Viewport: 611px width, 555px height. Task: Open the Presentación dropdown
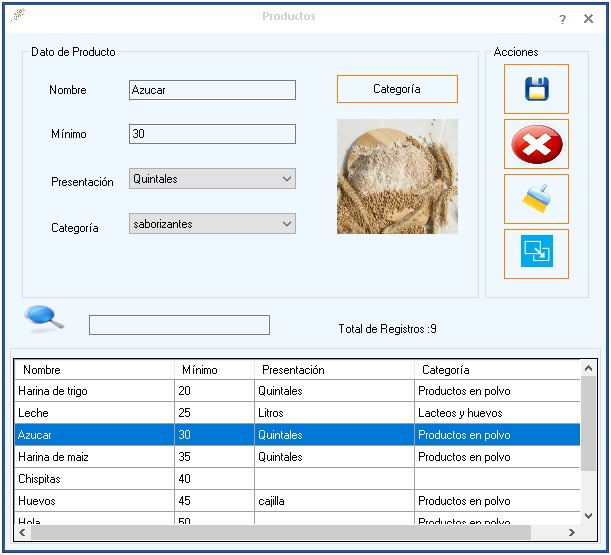tap(212, 179)
